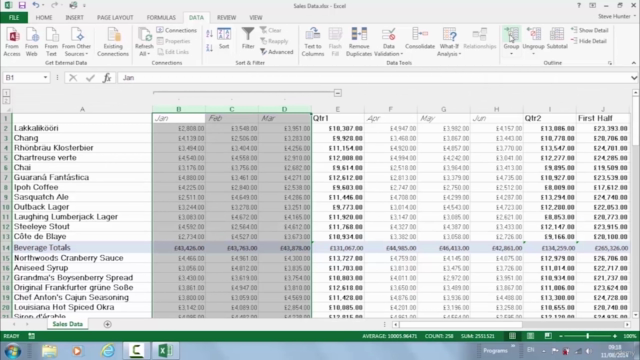Open Relationships tool
The width and height of the screenshot is (640, 360).
(x=480, y=38)
